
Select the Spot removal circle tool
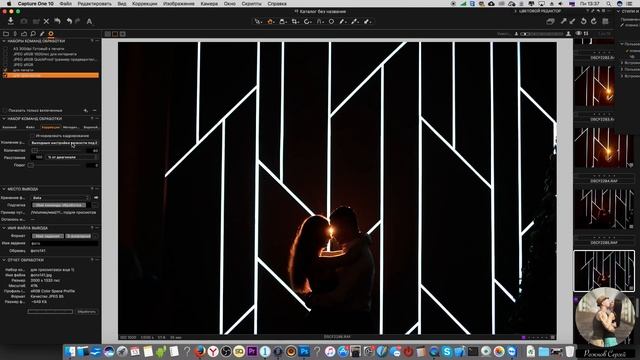click(331, 21)
